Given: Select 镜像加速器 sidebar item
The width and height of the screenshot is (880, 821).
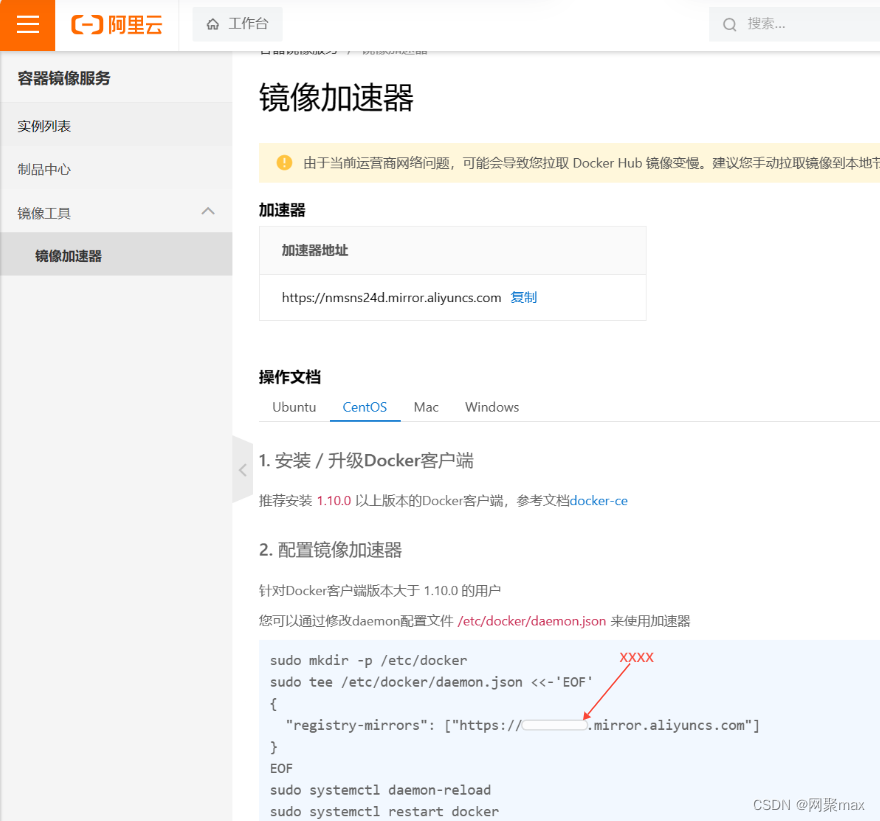Looking at the screenshot, I should pos(116,256).
